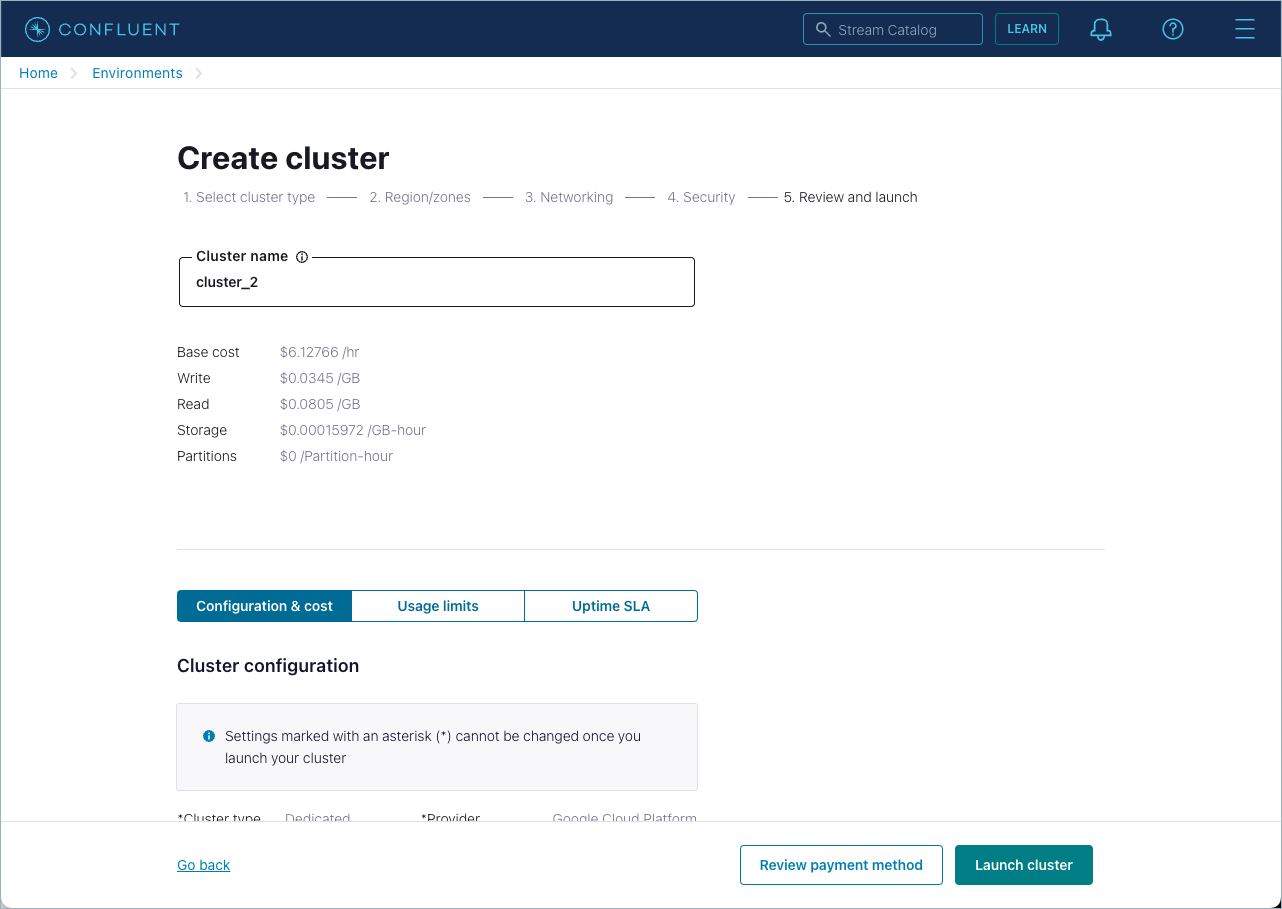This screenshot has height=909, width=1282.
Task: Go to step 2 Region/zones
Action: (420, 197)
